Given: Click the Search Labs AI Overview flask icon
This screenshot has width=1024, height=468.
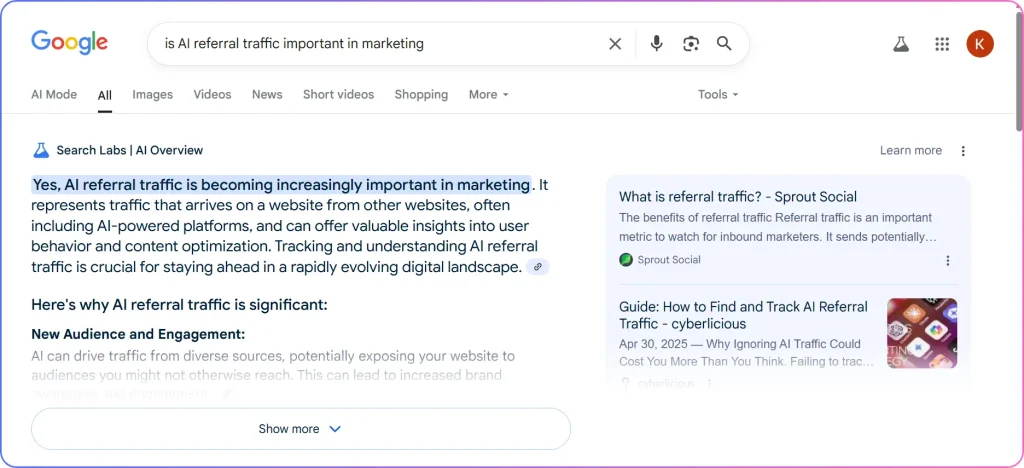Looking at the screenshot, I should (x=40, y=150).
